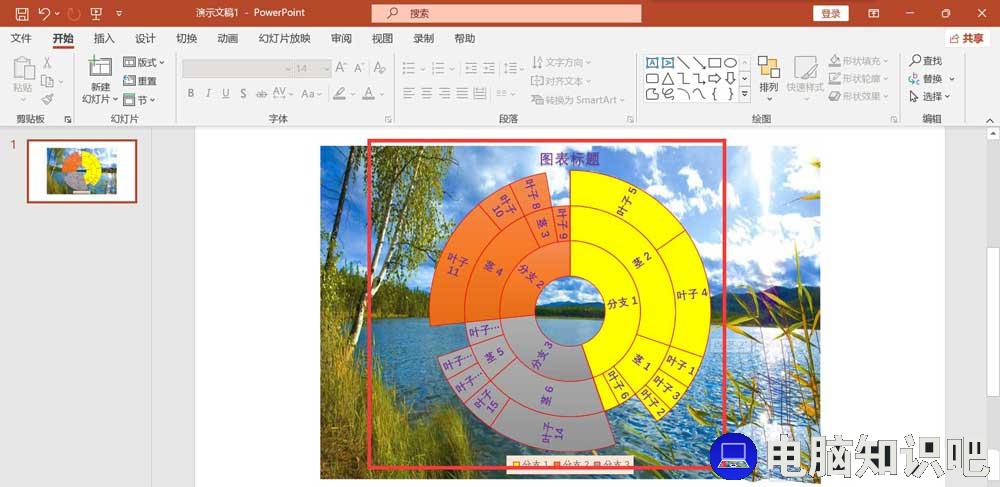
Task: Toggle align text left
Action: [409, 93]
